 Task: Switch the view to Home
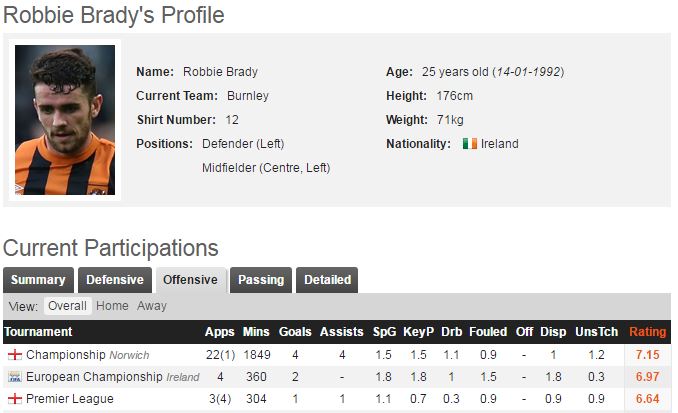click(112, 306)
